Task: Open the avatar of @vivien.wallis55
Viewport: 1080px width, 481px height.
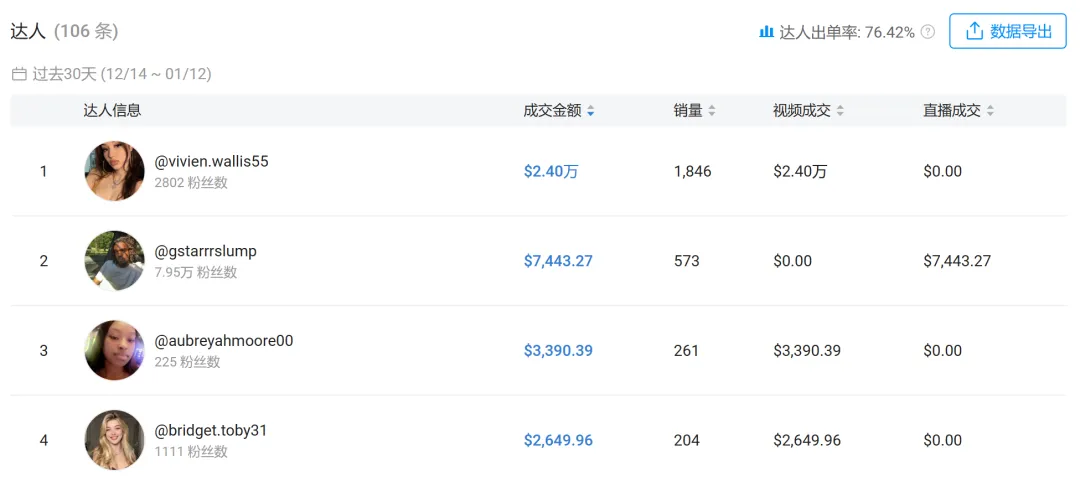Action: click(x=114, y=171)
